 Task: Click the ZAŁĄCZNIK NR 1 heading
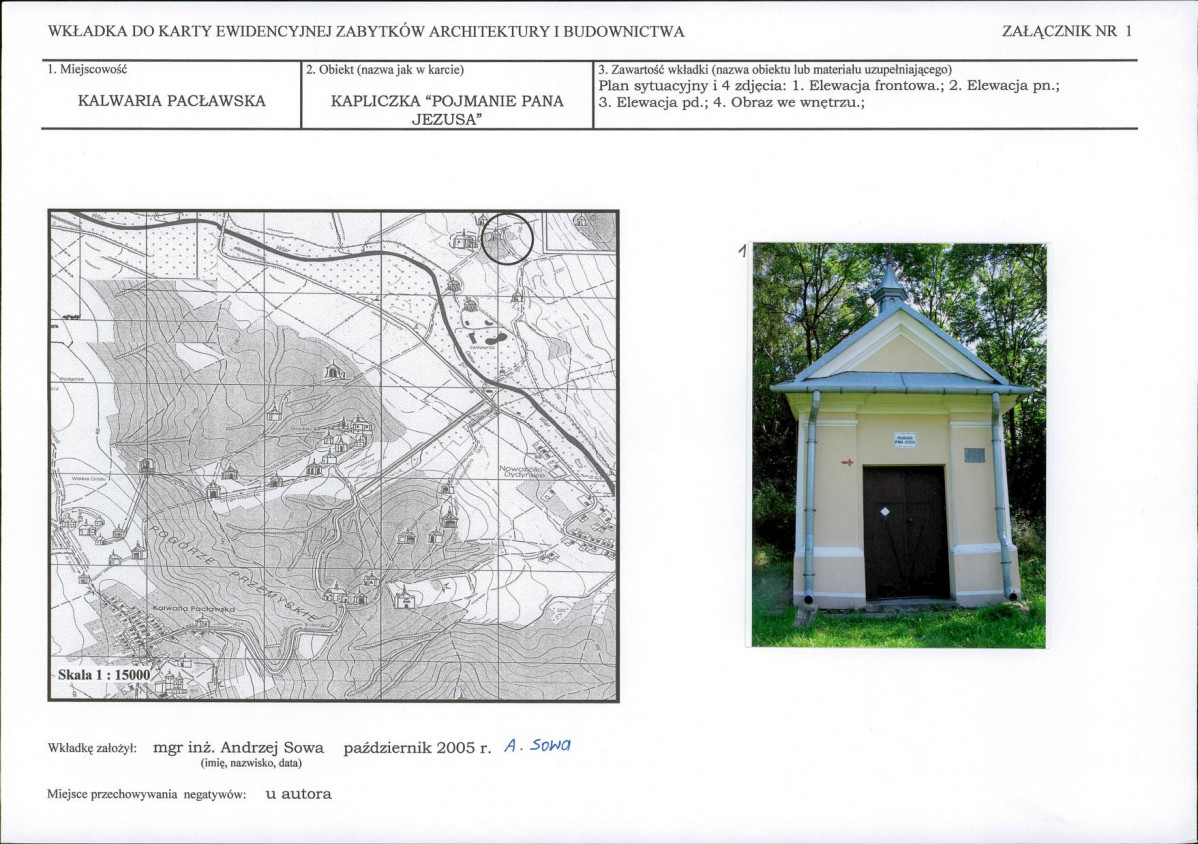[1067, 31]
